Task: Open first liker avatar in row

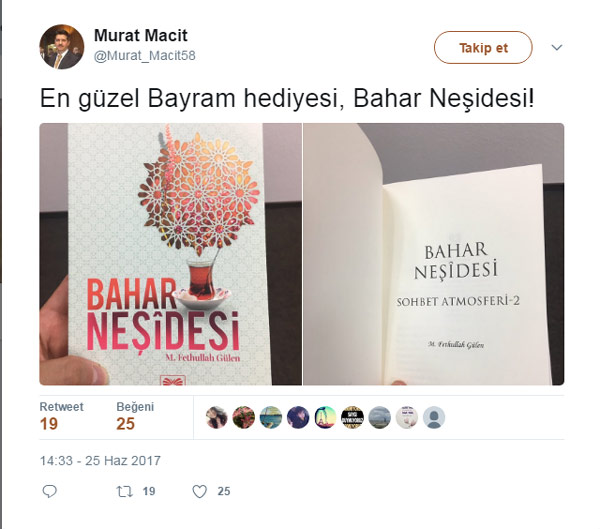Action: tap(216, 417)
